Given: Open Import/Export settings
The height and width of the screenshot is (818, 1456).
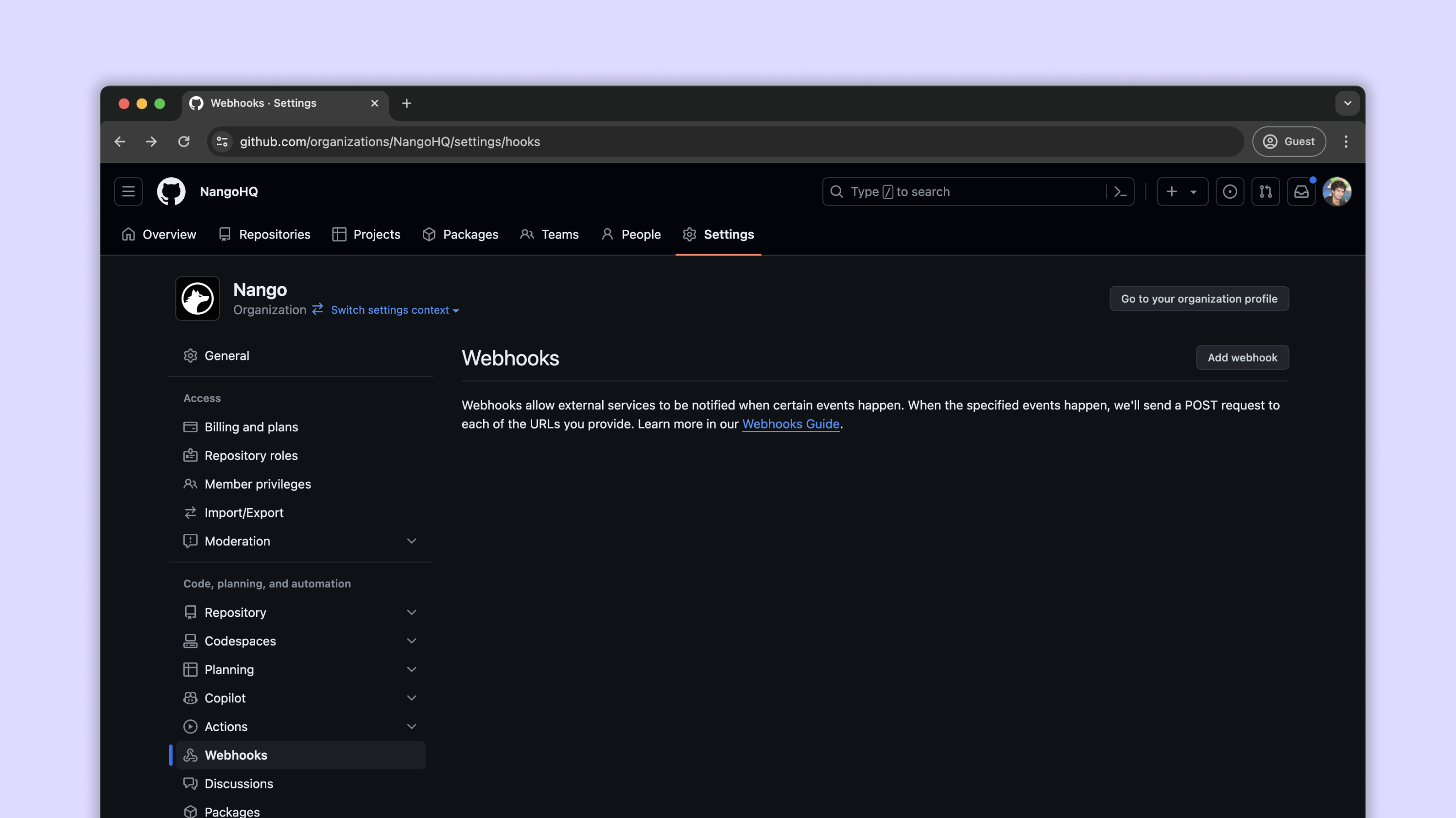Looking at the screenshot, I should pyautogui.click(x=301, y=512).
